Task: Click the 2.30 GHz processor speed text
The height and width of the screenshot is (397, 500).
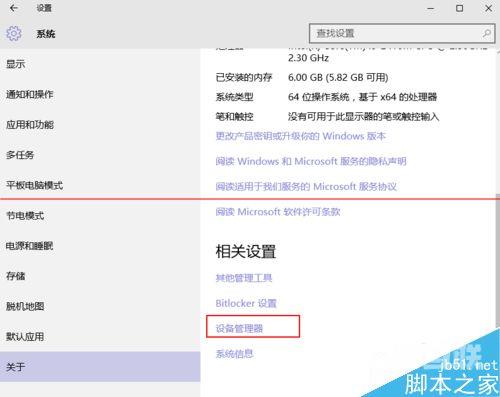Action: click(x=308, y=58)
